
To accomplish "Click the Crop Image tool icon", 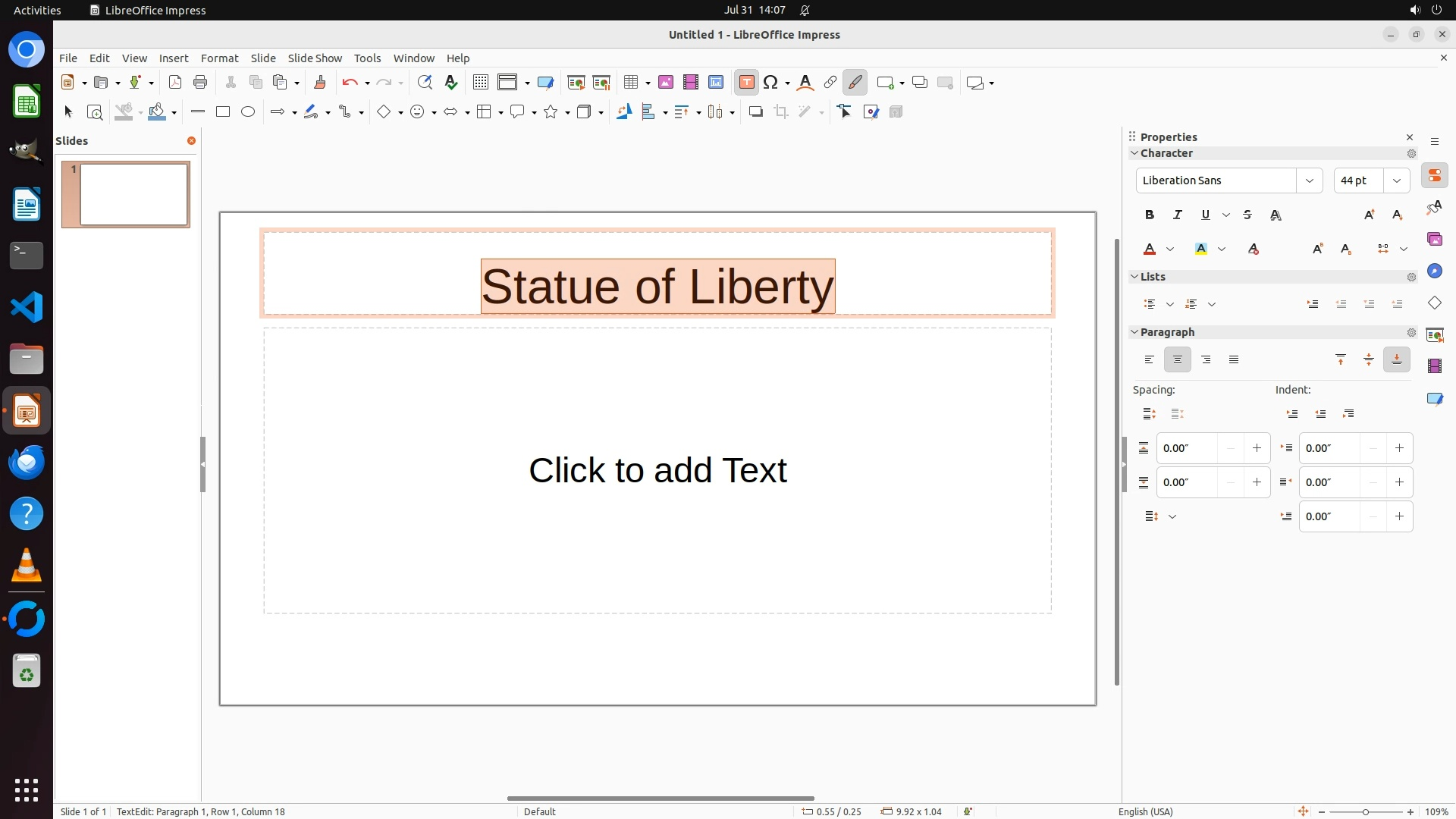I will 781,112.
